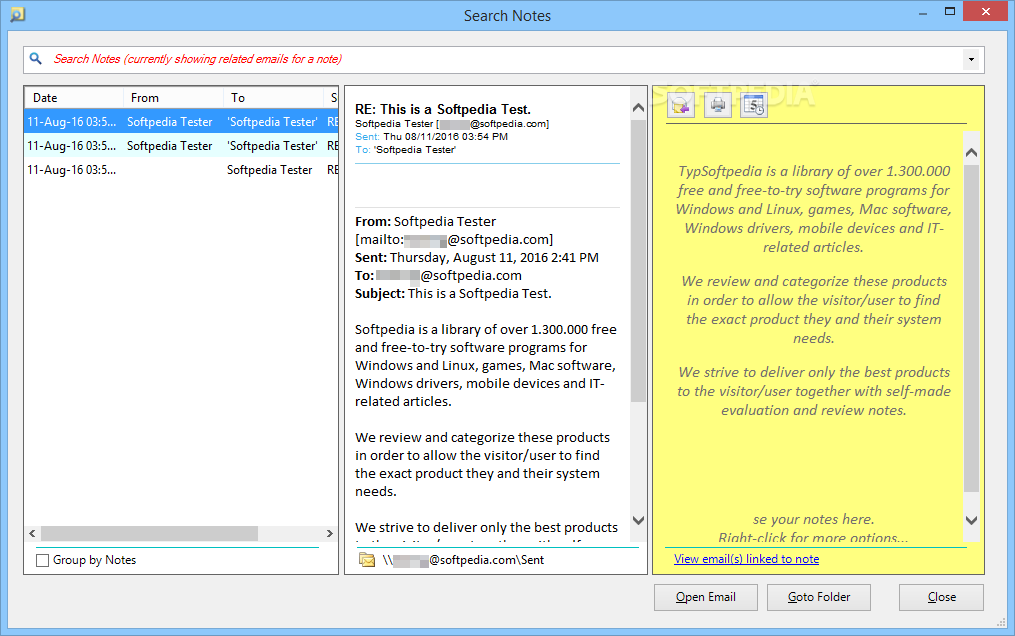Maximize the Search Notes window
This screenshot has height=636, width=1015.
click(950, 12)
